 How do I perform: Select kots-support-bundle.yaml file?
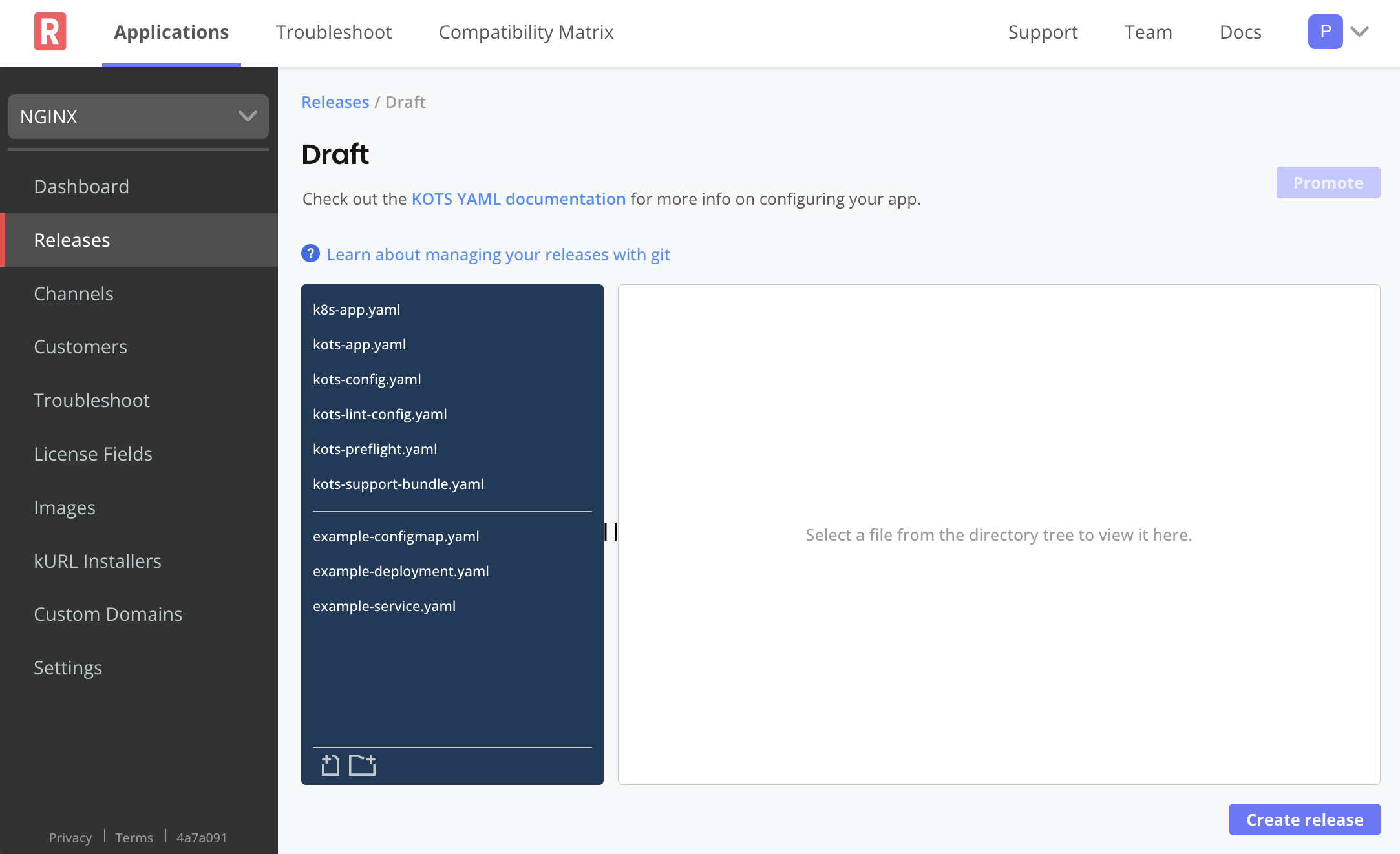point(398,483)
